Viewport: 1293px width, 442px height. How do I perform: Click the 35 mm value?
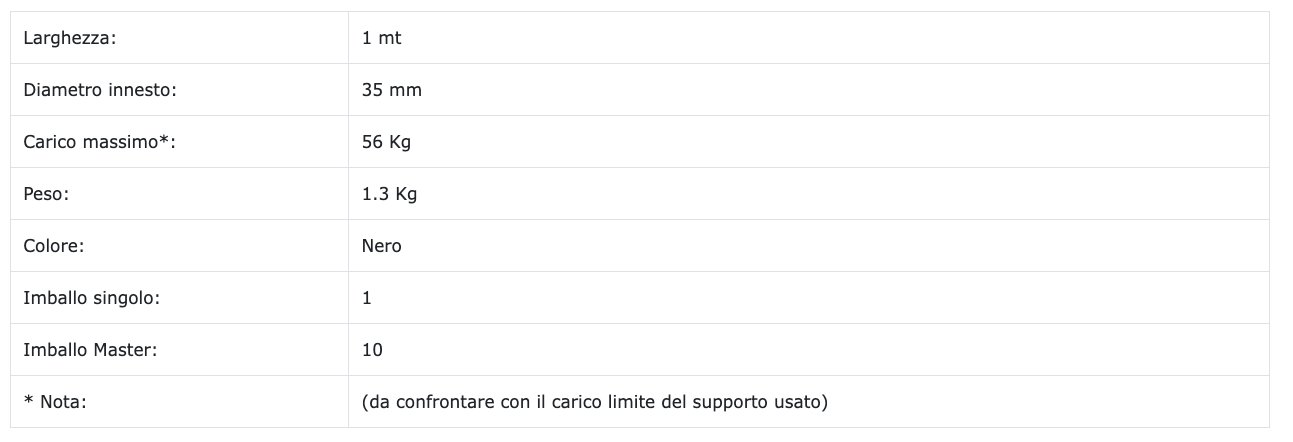[x=391, y=90]
